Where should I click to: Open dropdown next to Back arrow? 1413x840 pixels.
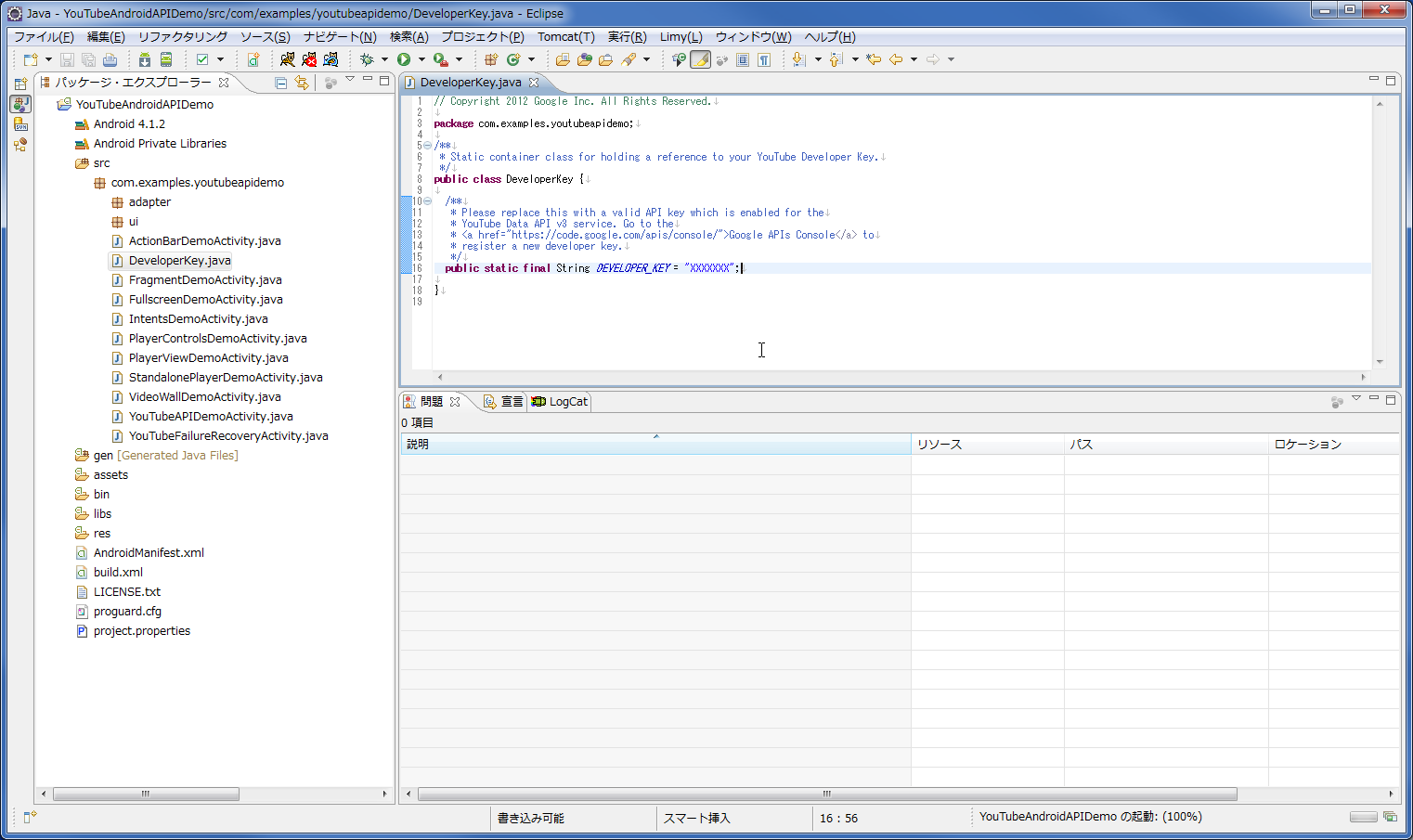[914, 59]
